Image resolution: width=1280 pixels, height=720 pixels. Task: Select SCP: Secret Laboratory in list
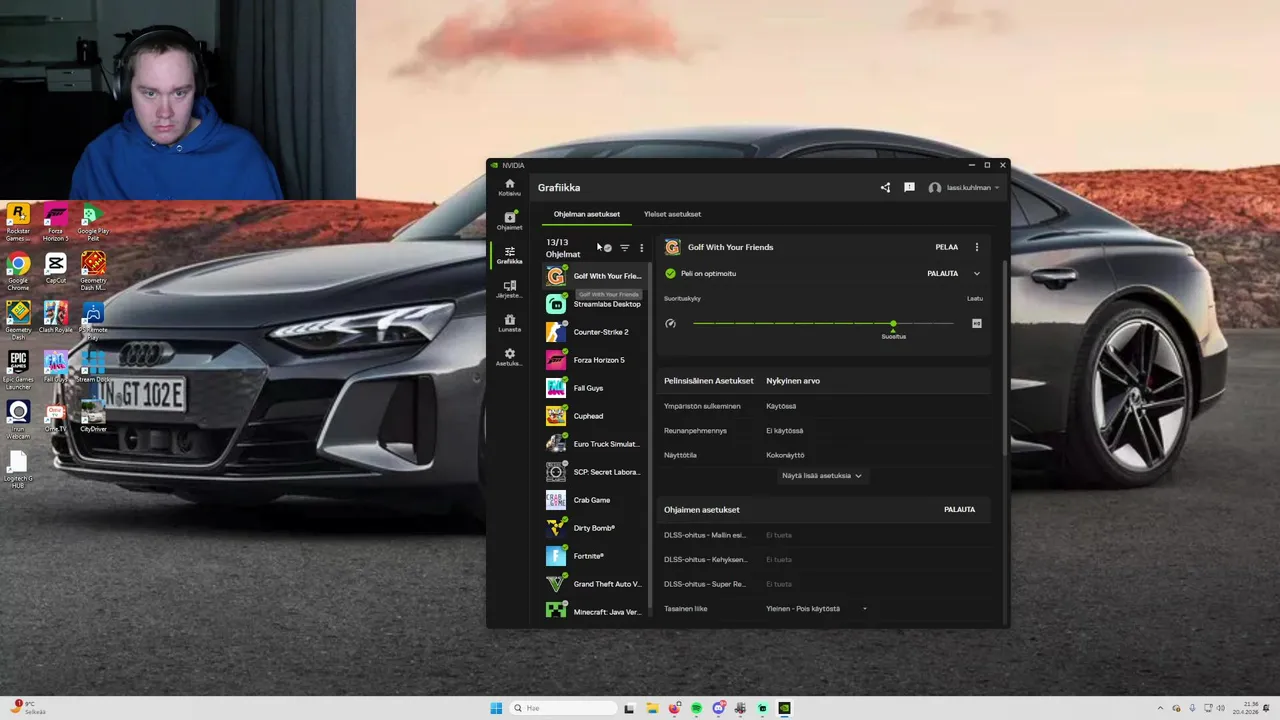tap(595, 472)
